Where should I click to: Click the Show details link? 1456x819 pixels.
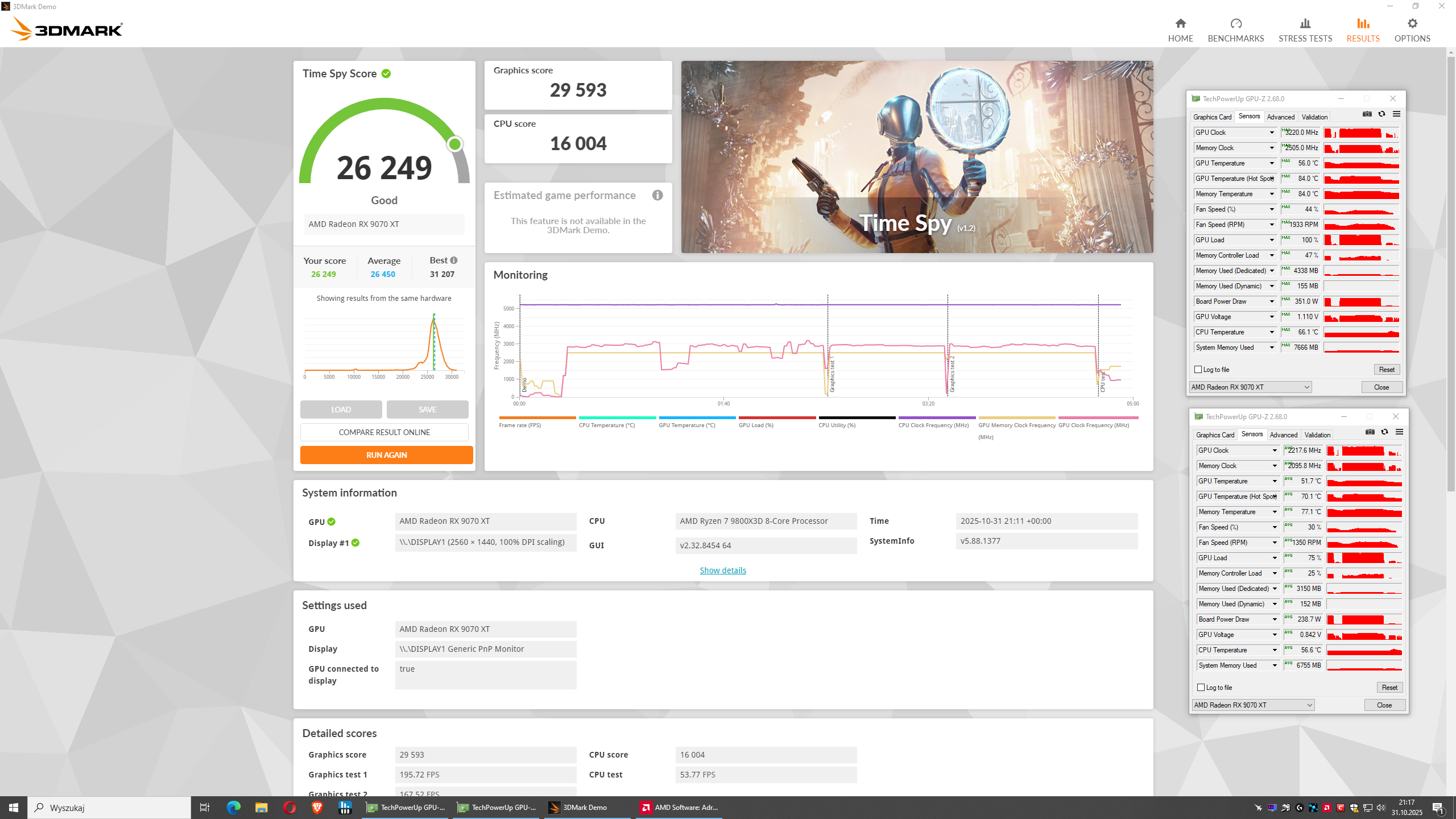(722, 570)
